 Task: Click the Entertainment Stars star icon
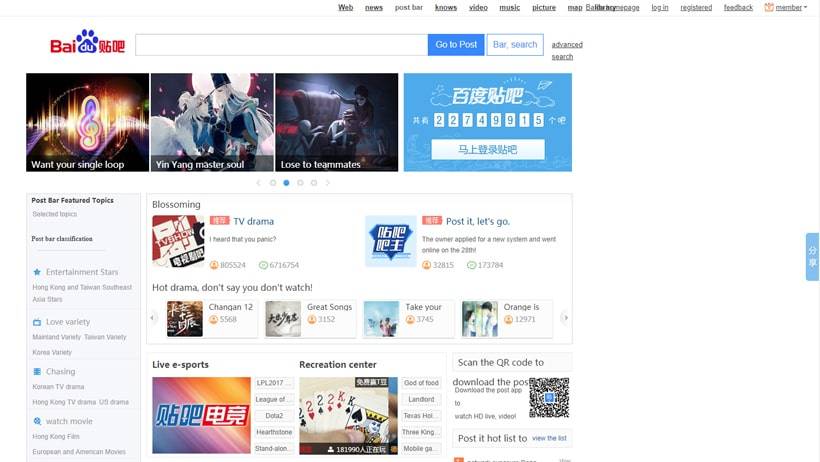tap(37, 272)
